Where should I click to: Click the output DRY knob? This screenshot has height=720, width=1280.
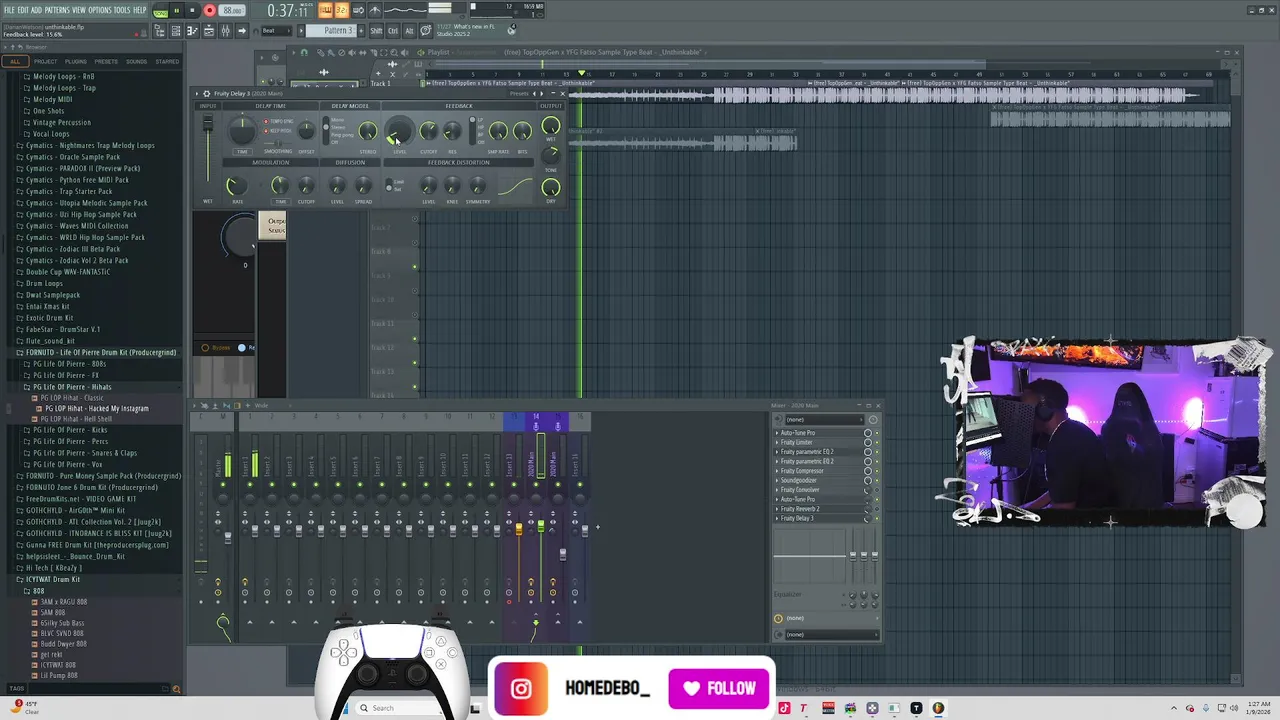point(550,187)
